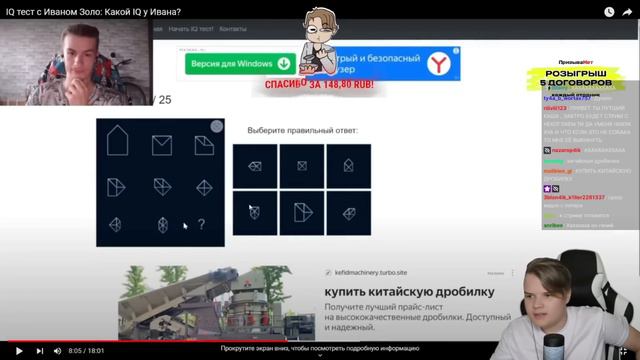Click the house-shaped figure in puzzle grid

click(x=118, y=140)
